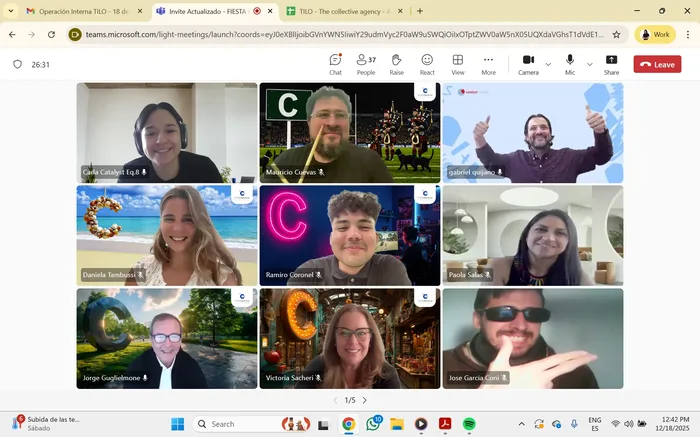The height and width of the screenshot is (437, 700).
Task: Show hidden system tray icons
Action: pyautogui.click(x=521, y=424)
